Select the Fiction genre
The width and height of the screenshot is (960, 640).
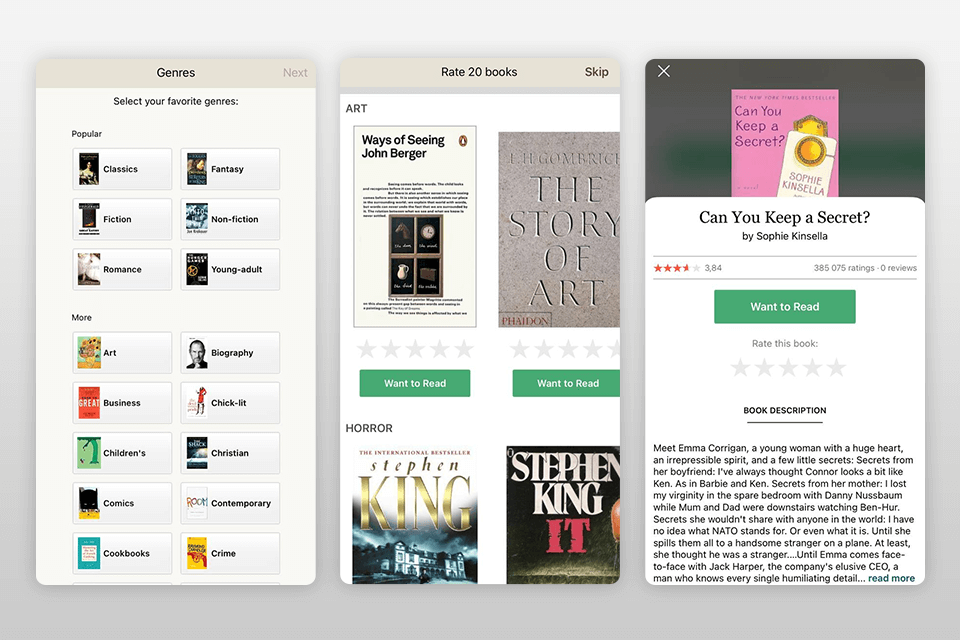(121, 219)
